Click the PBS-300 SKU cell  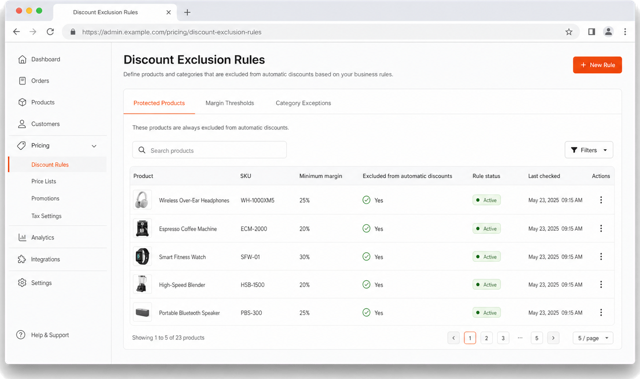click(251, 313)
